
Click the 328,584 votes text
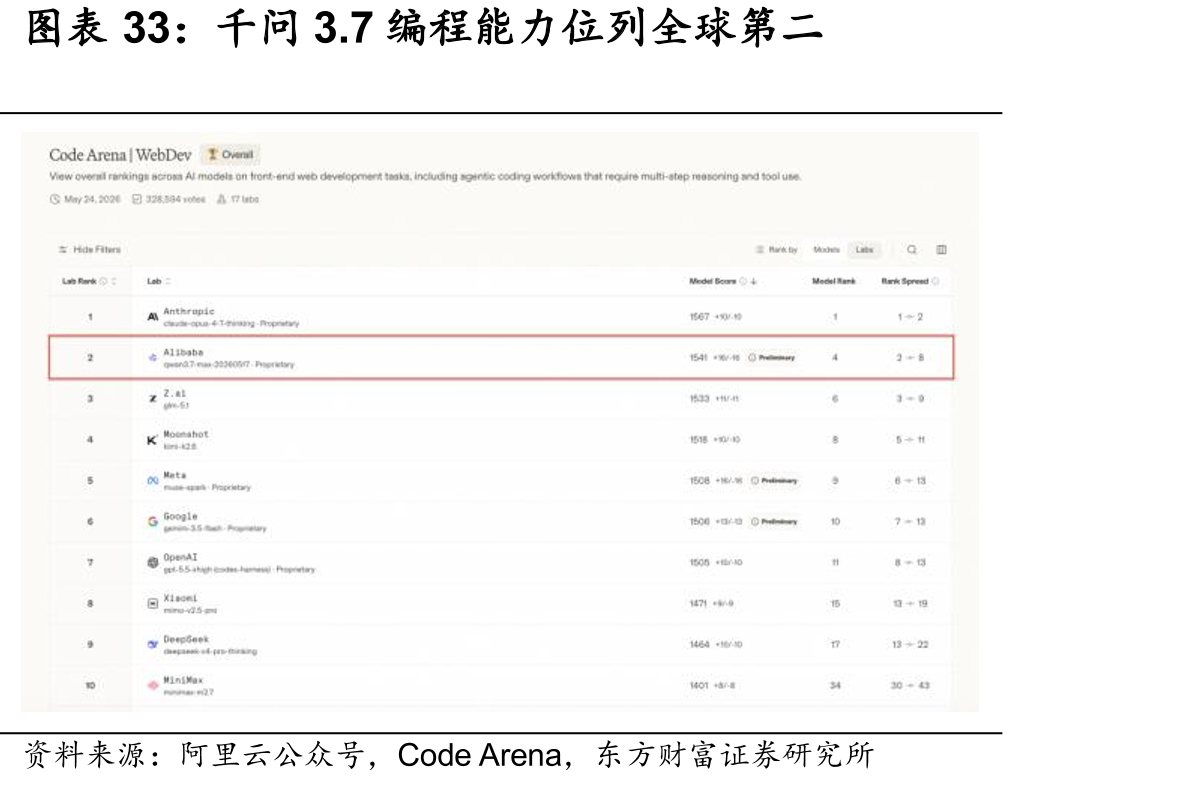176,199
